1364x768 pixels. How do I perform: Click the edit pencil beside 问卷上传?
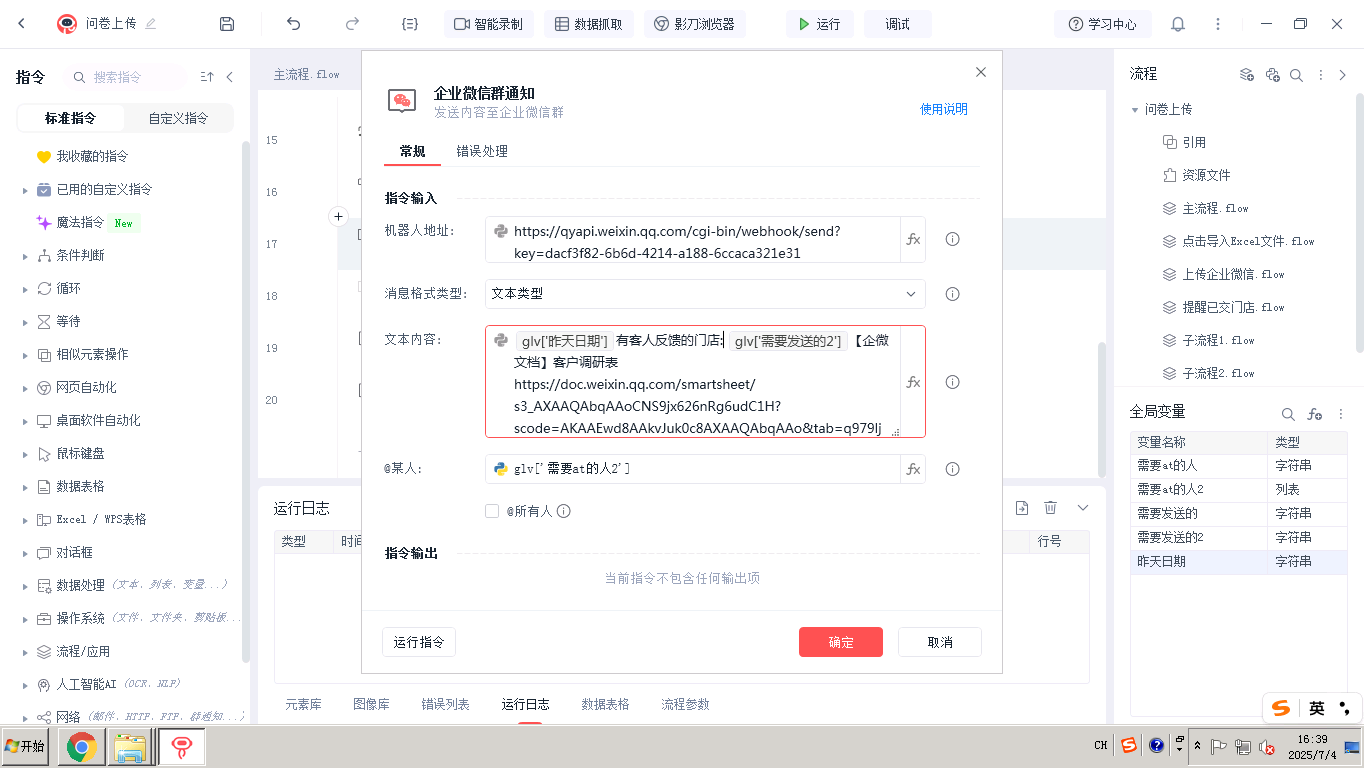(151, 24)
